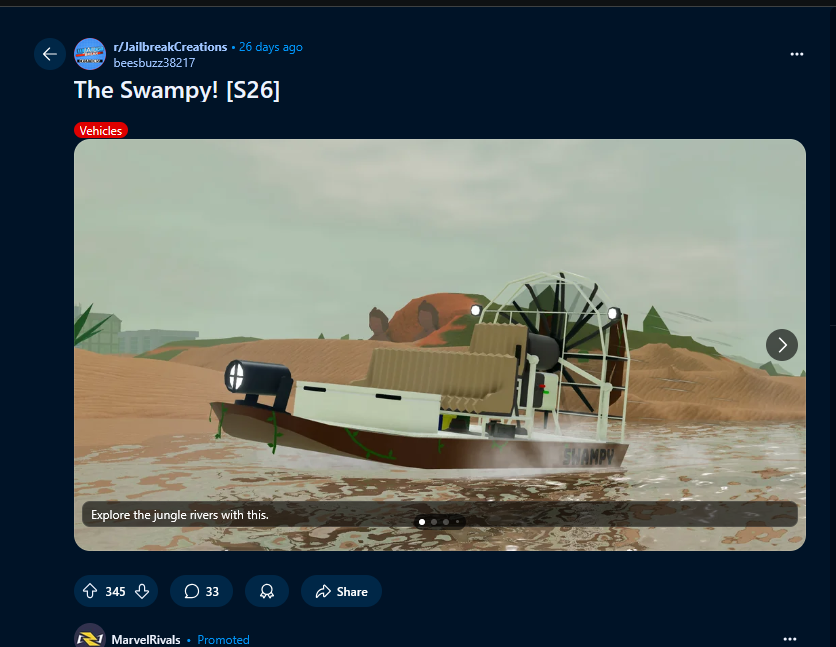Open the post's three-dot options menu
This screenshot has height=647, width=836.
click(797, 54)
